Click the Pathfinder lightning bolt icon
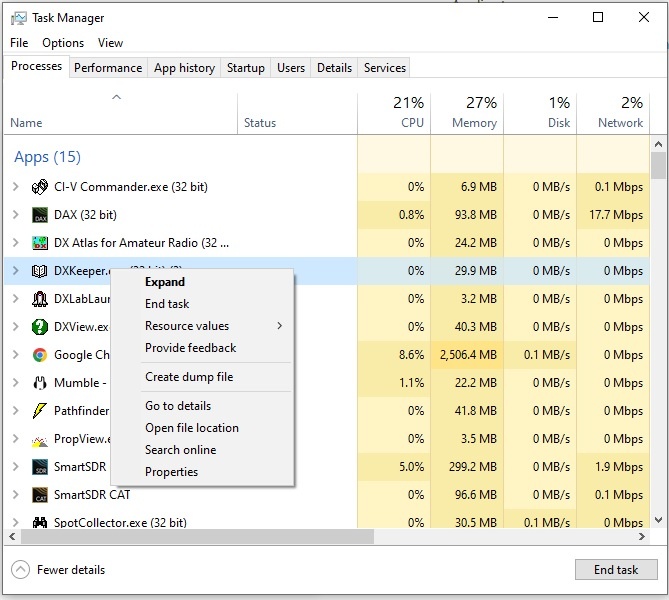This screenshot has width=669, height=600. tap(40, 411)
